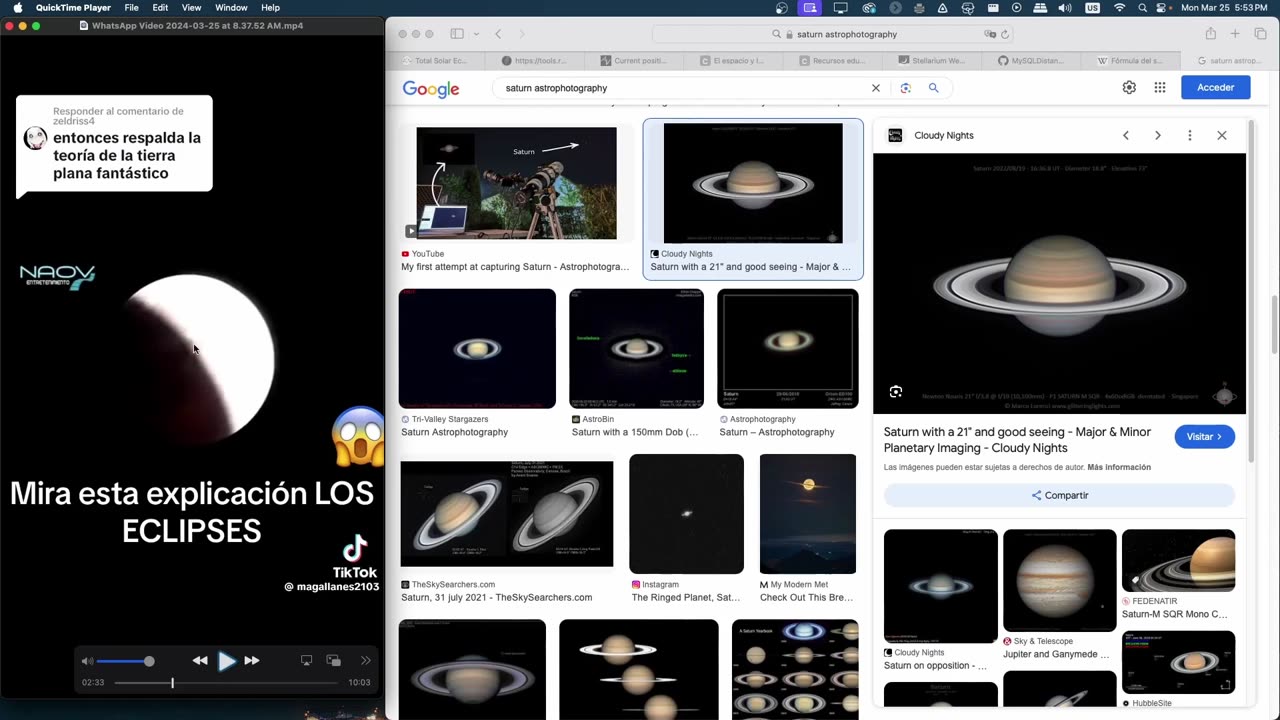Open Más información copyright link

pyautogui.click(x=1119, y=467)
